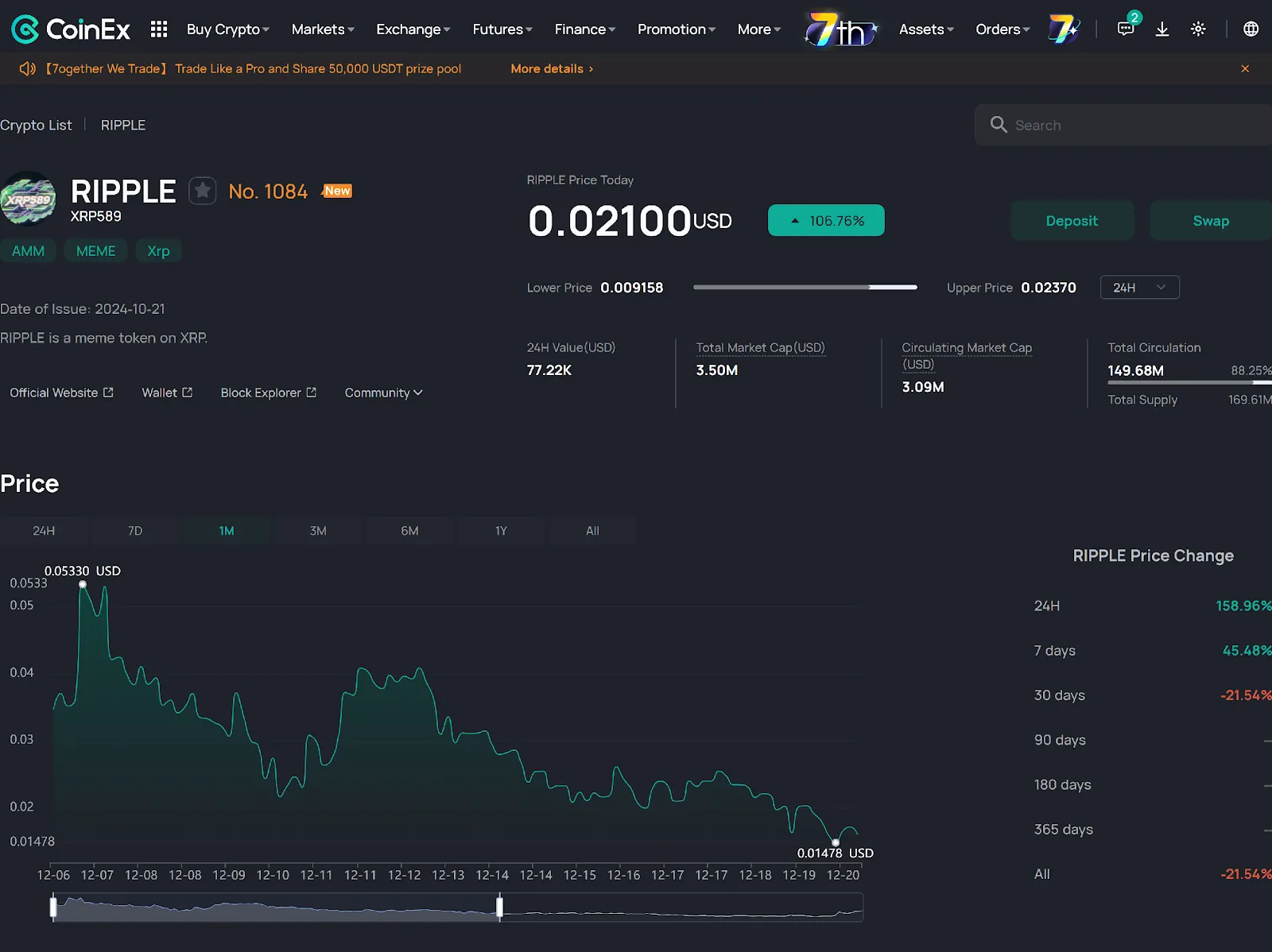Screen dimensions: 1272x952
Task: Open the messages icon with badge 2
Action: [1126, 29]
